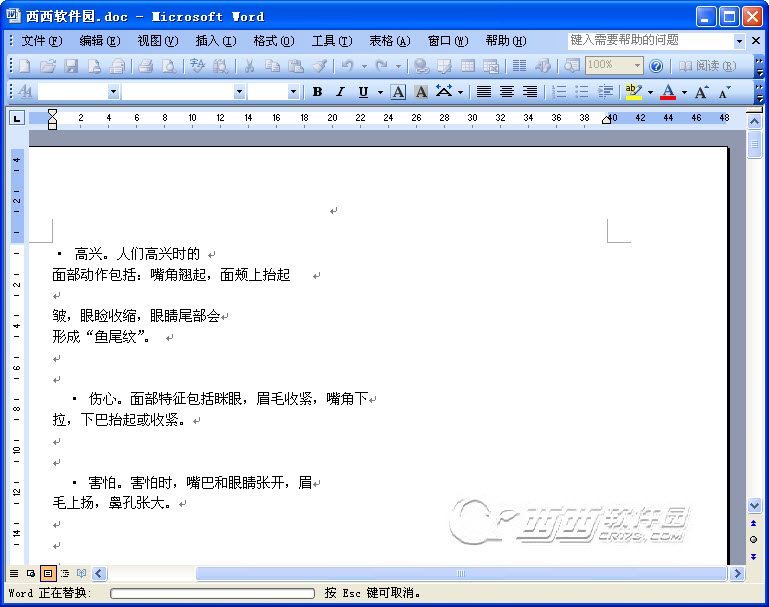Open the 插入(I) menu

click(x=216, y=40)
